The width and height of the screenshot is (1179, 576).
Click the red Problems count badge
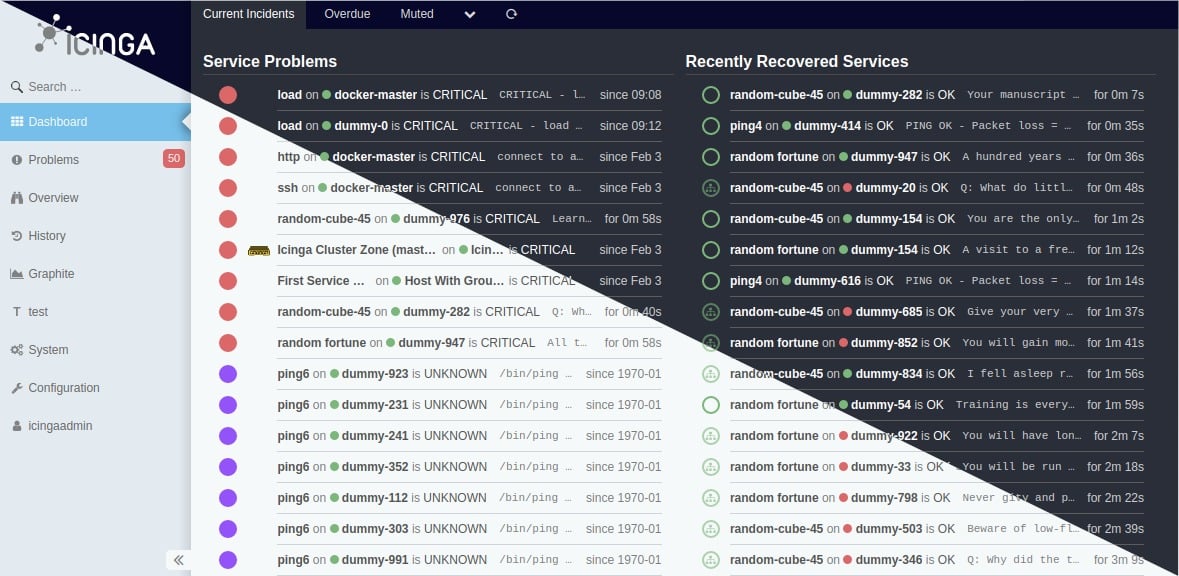coord(174,159)
